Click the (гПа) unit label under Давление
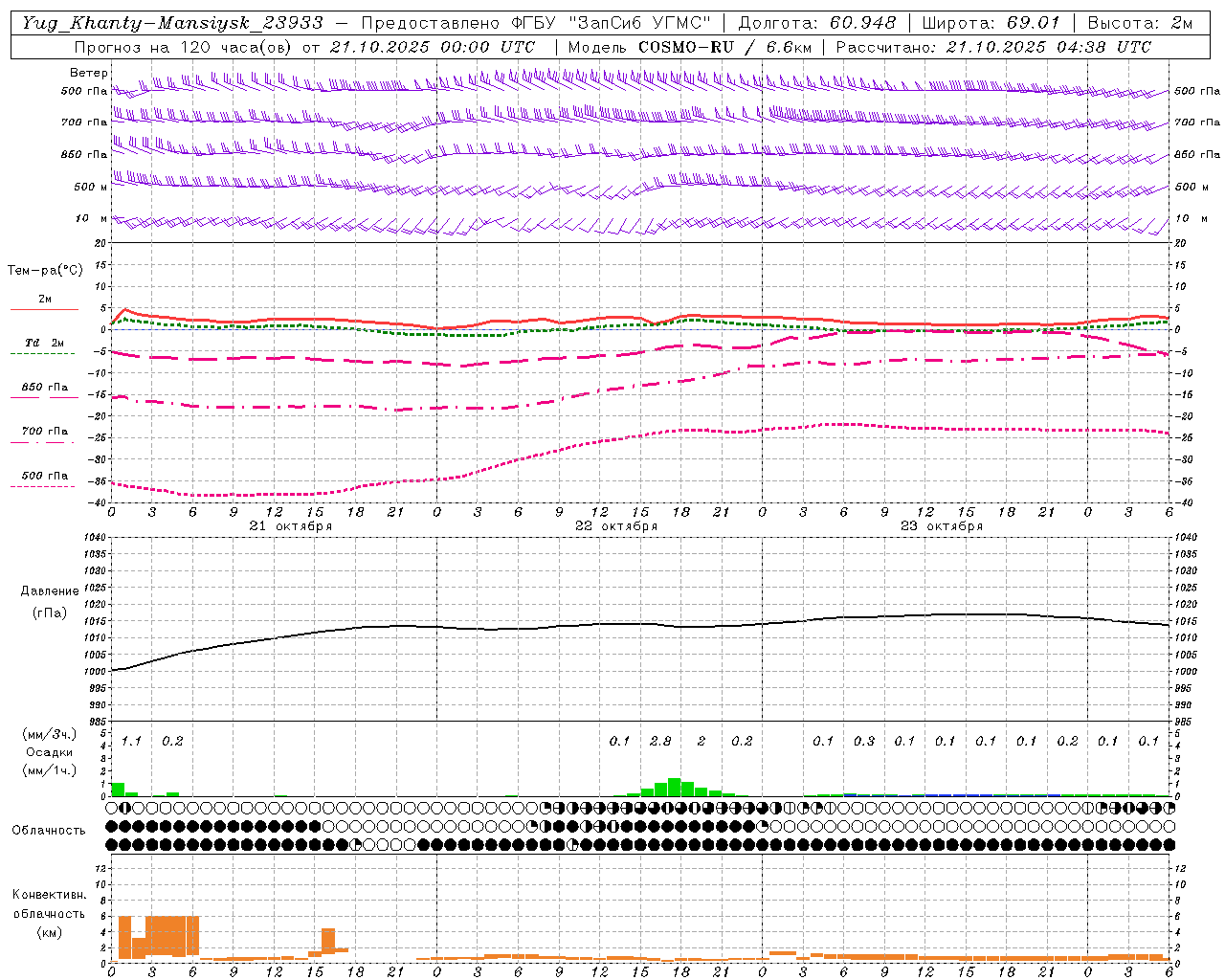This screenshot has width=1225, height=980. click(50, 612)
